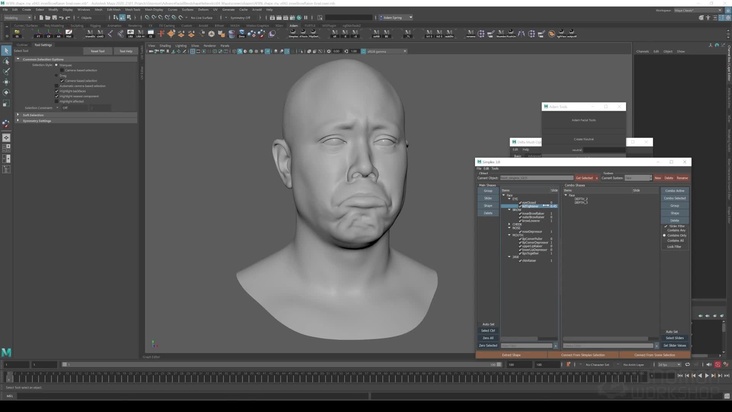Activate the Move tool in the toolbox
This screenshot has width=732, height=412.
pos(6,82)
